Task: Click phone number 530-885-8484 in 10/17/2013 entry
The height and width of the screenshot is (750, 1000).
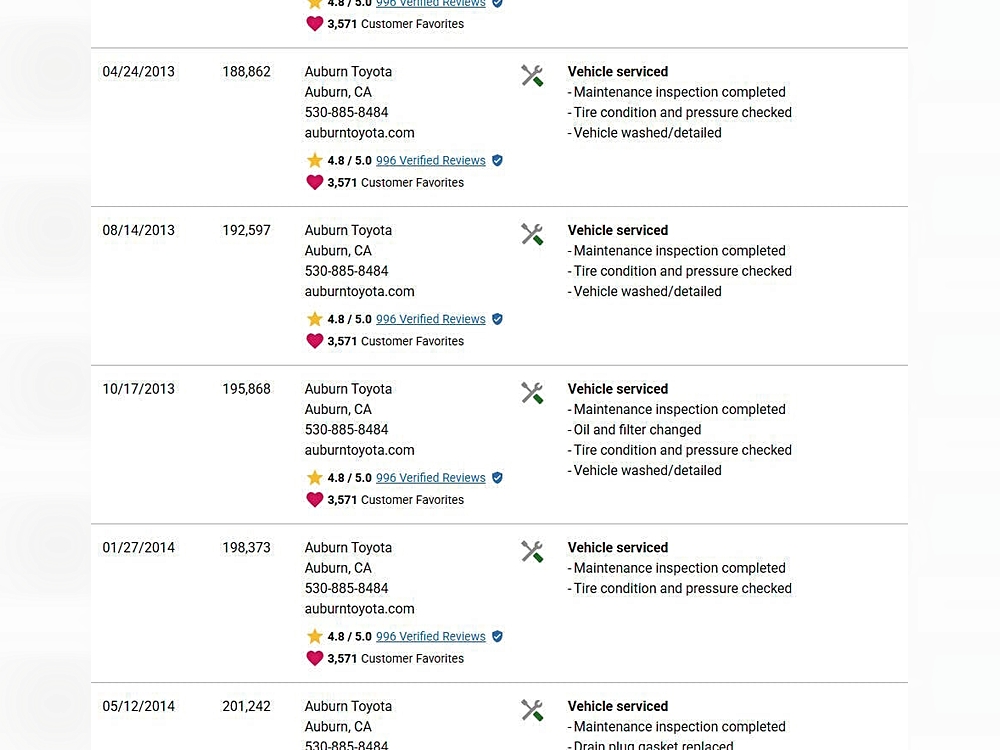Action: pos(346,430)
